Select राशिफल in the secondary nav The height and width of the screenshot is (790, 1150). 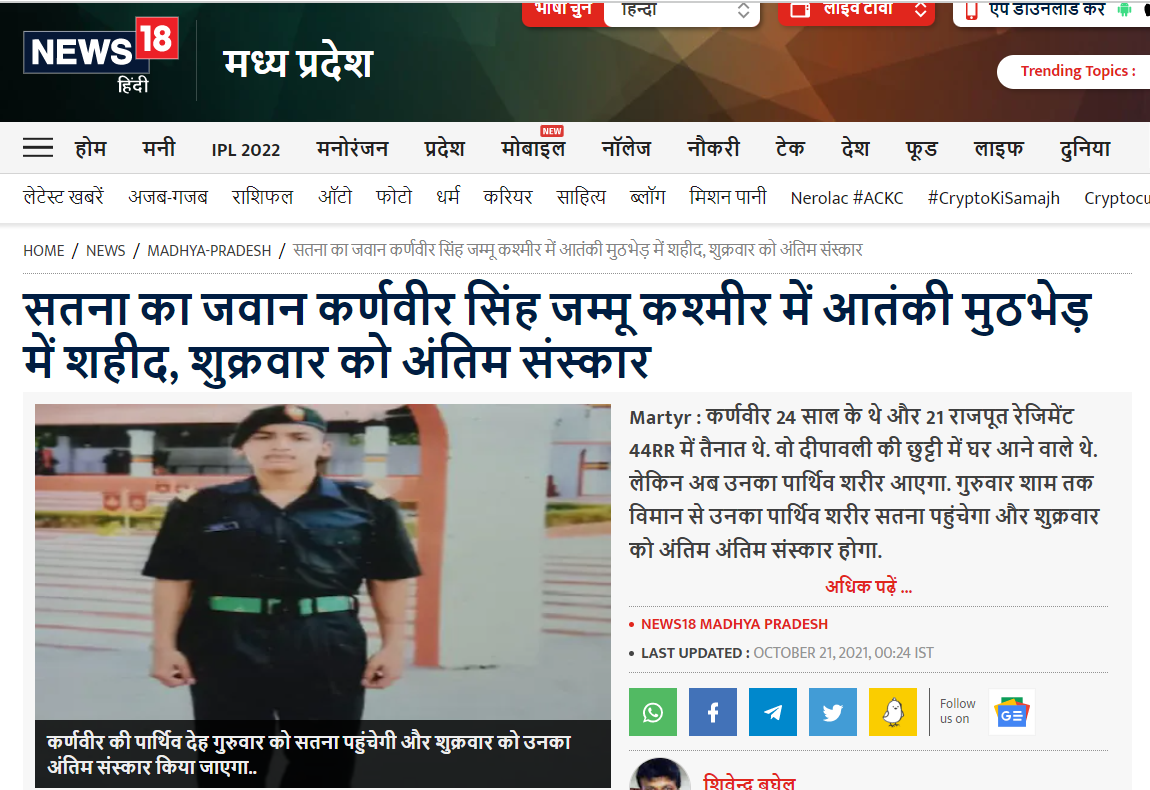pos(262,198)
